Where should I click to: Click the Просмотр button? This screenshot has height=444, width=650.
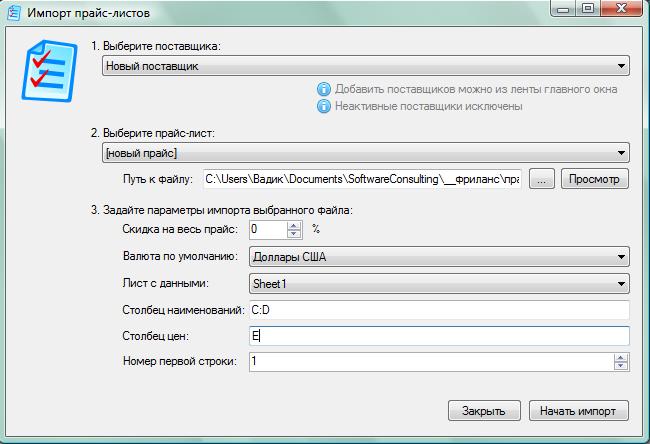pyautogui.click(x=594, y=179)
